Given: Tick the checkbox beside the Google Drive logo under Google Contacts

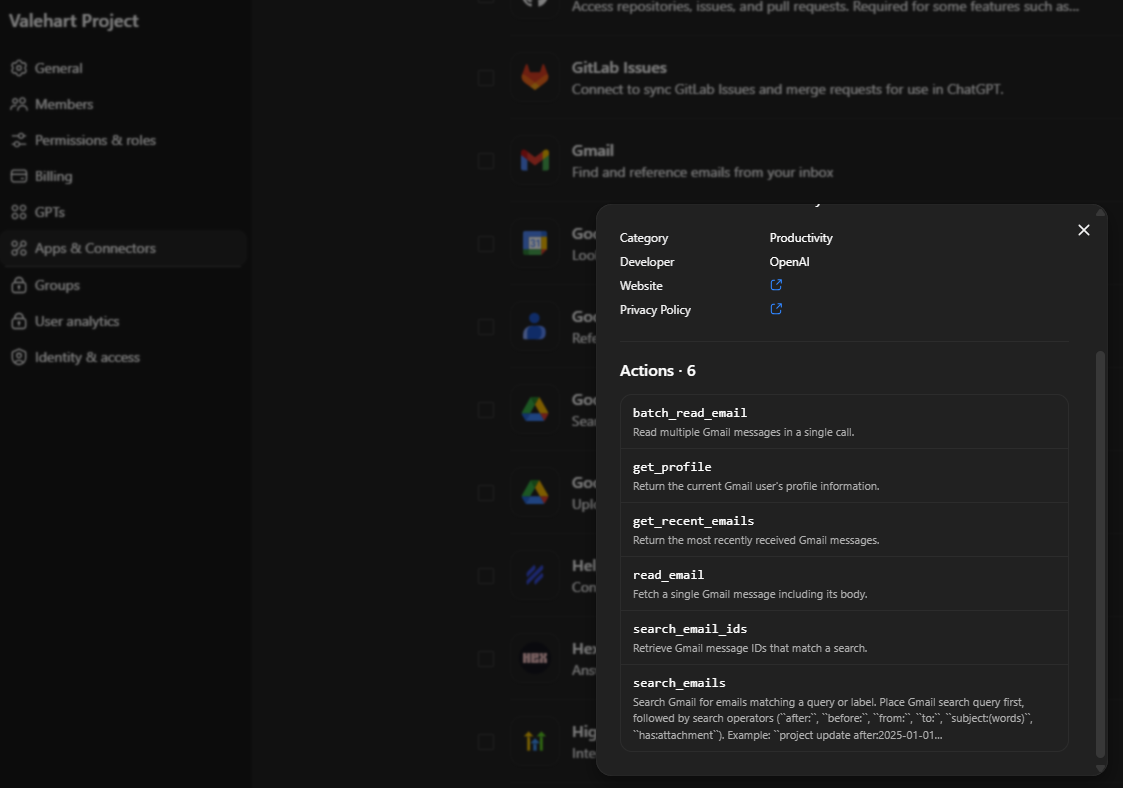Looking at the screenshot, I should click(486, 410).
